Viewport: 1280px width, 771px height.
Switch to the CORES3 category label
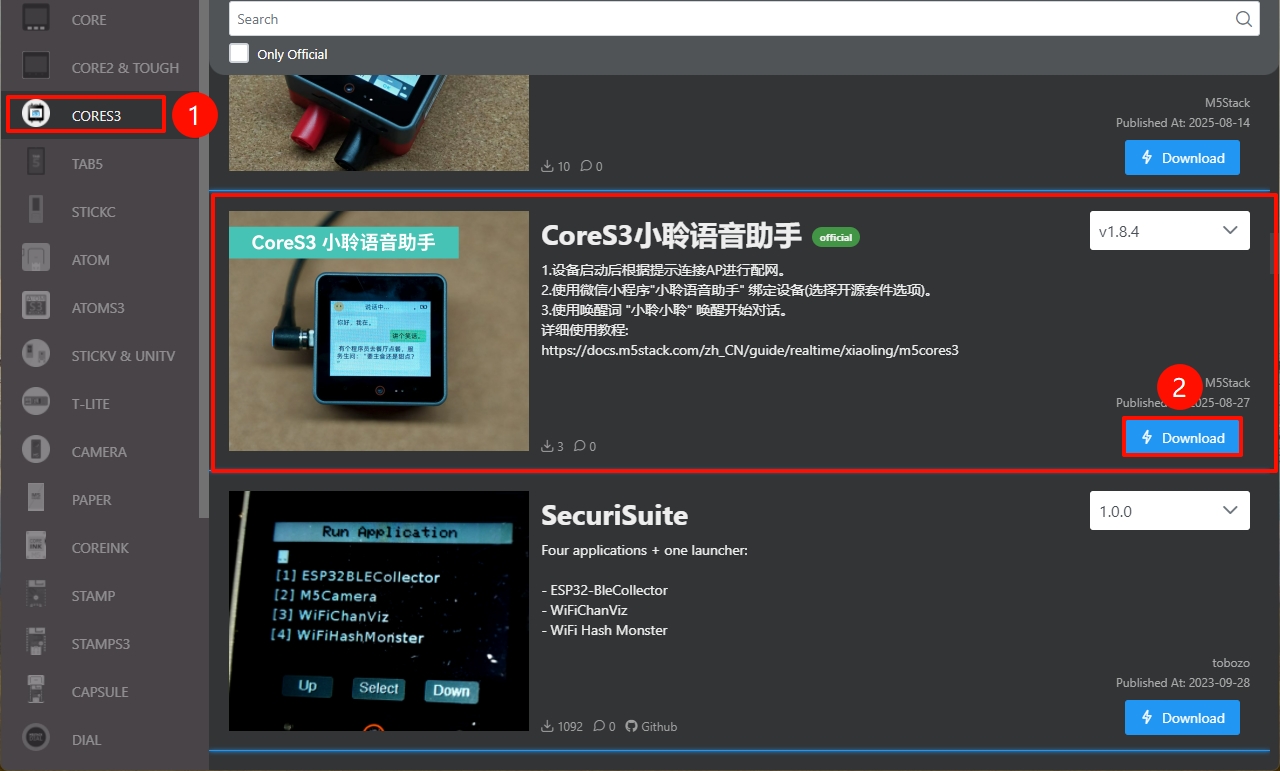[96, 116]
